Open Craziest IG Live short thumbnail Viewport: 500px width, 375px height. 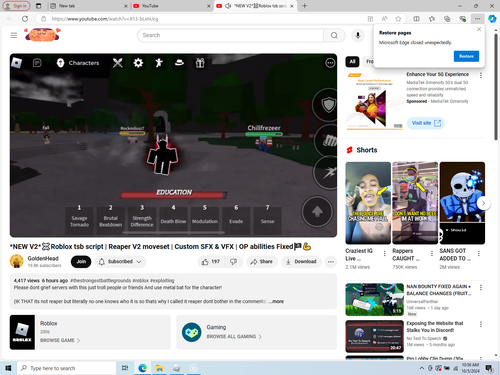pyautogui.click(x=368, y=203)
